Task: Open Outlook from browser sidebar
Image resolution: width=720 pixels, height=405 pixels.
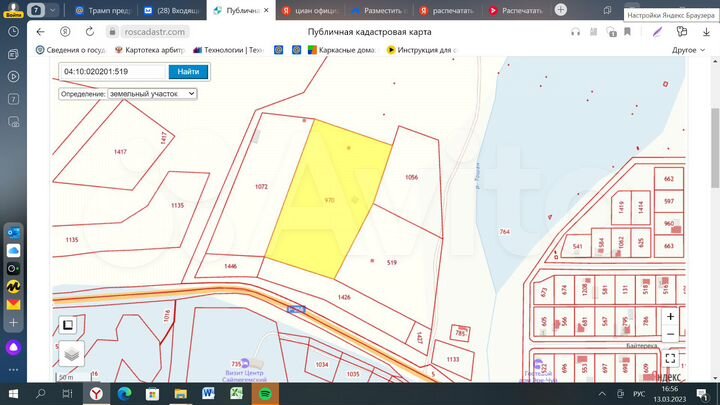Action: pyautogui.click(x=14, y=232)
